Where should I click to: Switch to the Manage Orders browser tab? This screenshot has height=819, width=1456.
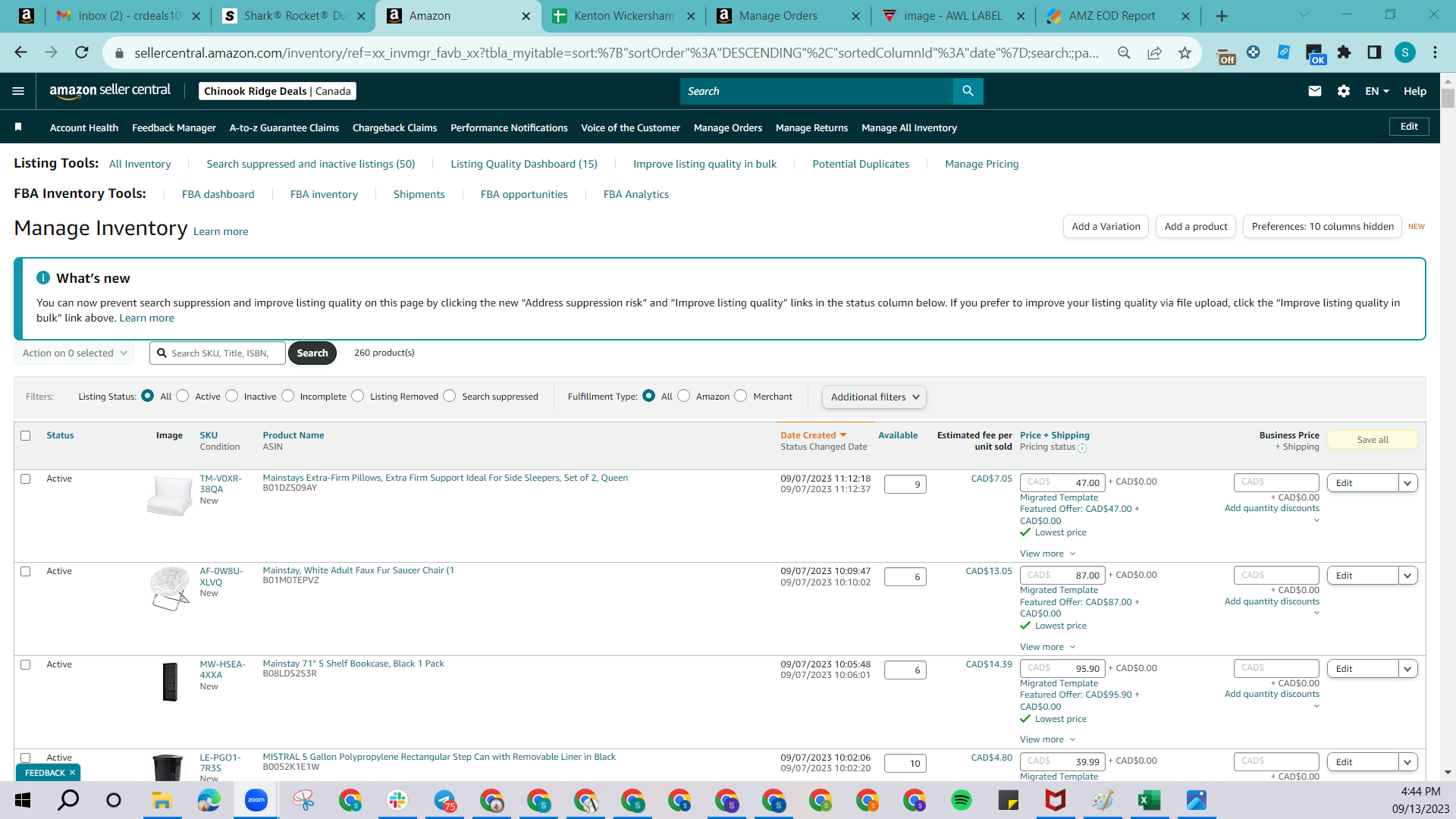click(x=789, y=16)
